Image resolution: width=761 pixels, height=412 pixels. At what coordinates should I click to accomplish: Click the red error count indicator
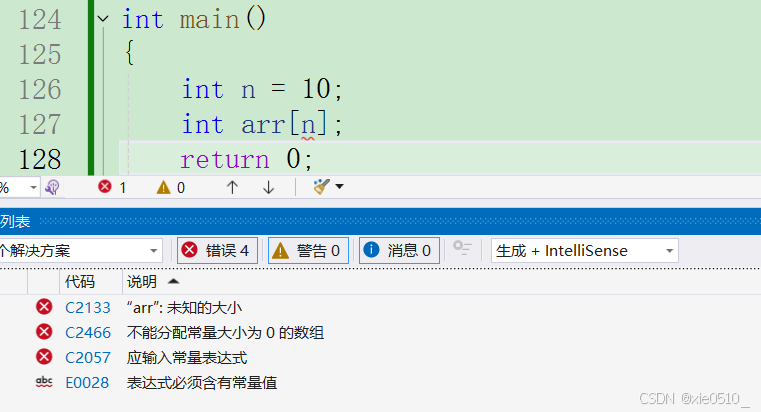click(112, 187)
